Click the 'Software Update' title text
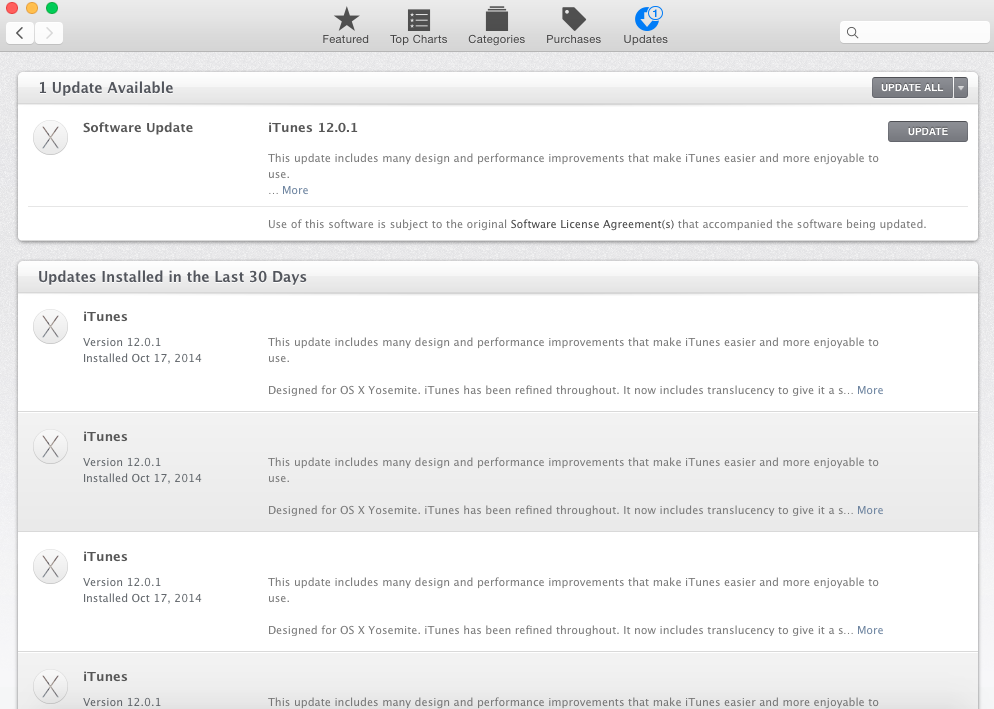The height and width of the screenshot is (709, 994). click(138, 127)
